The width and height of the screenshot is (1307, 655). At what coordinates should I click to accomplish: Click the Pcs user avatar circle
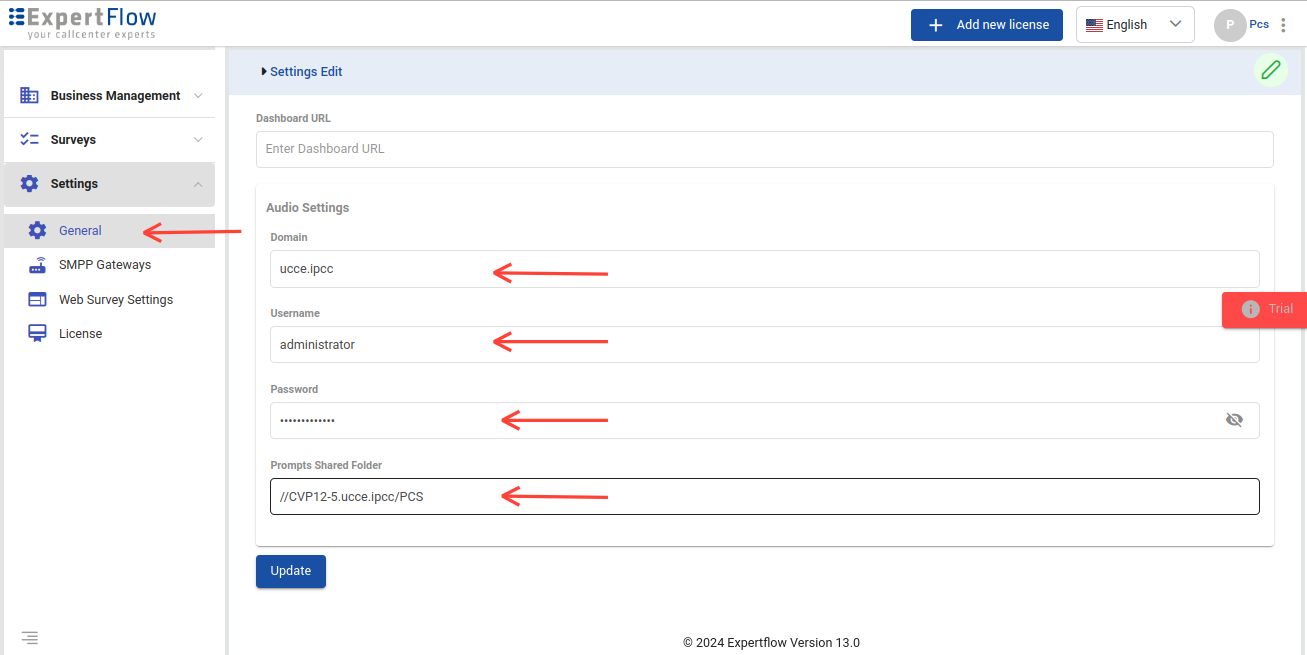[x=1229, y=25]
